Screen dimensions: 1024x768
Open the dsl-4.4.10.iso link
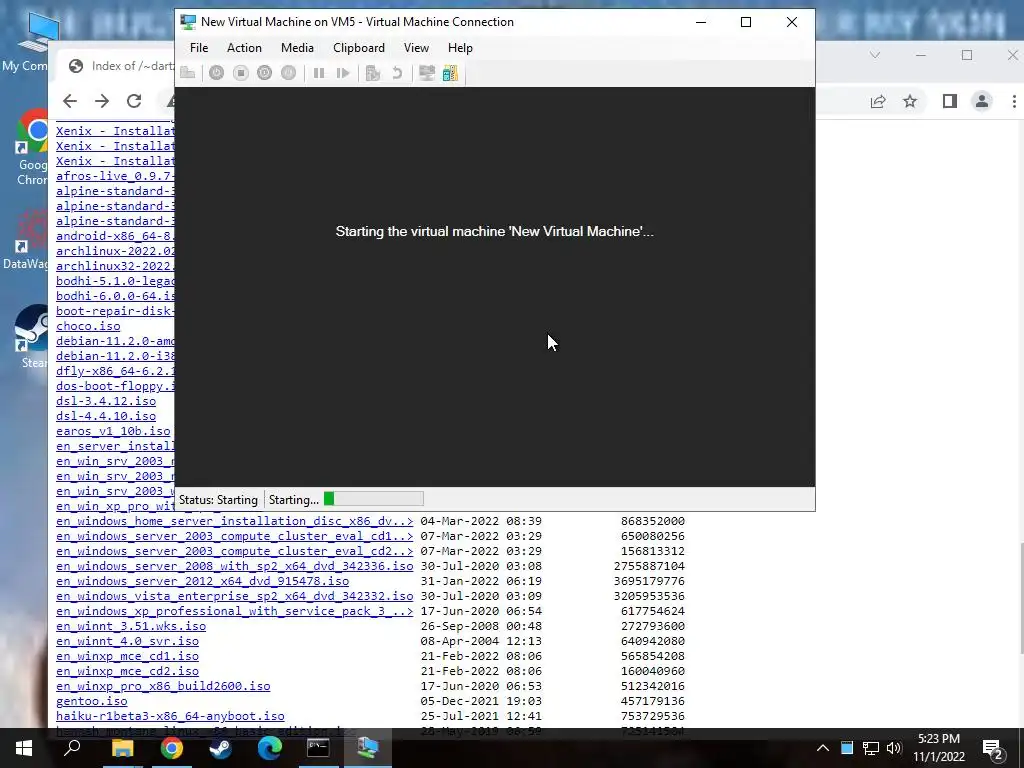pyautogui.click(x=106, y=417)
